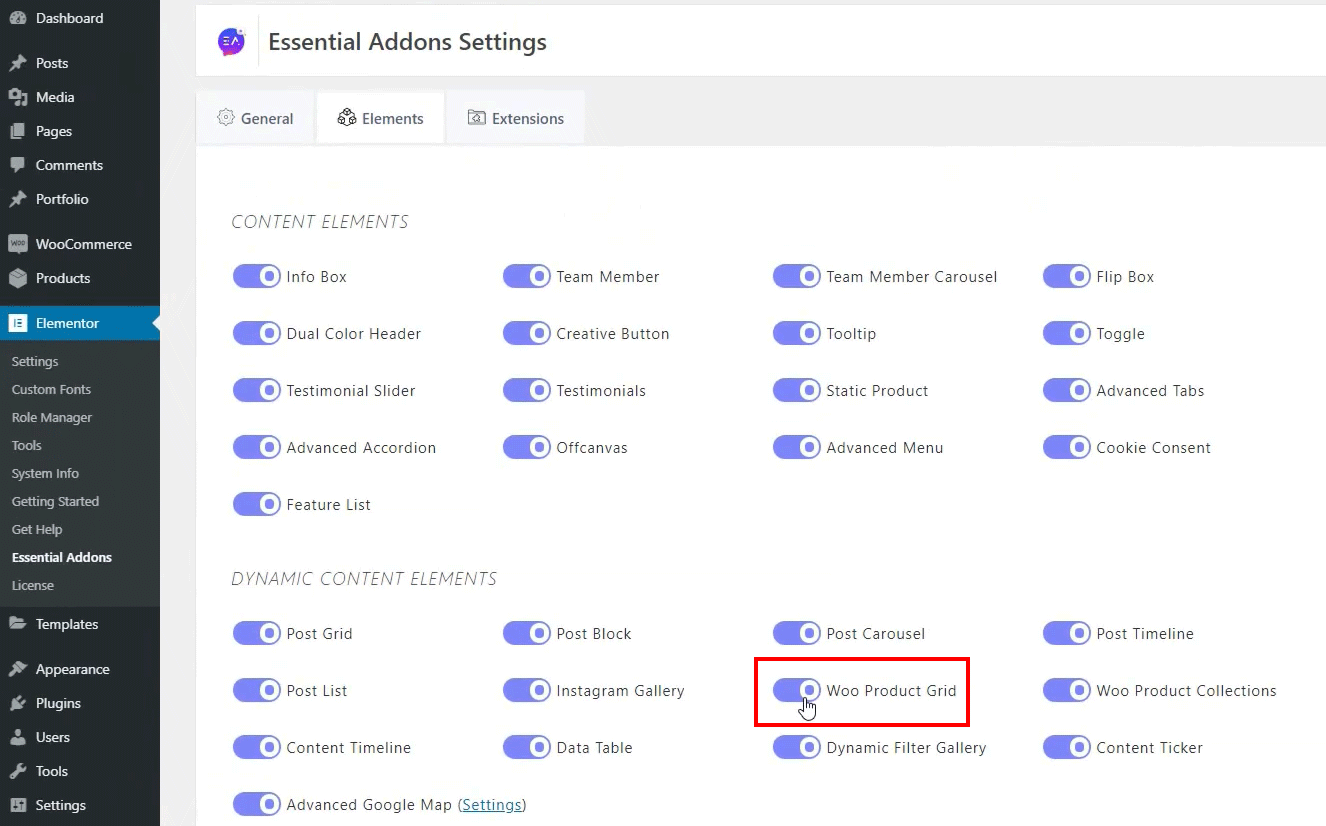The width and height of the screenshot is (1326, 826).
Task: Open the Google Map Settings link
Action: pos(492,804)
